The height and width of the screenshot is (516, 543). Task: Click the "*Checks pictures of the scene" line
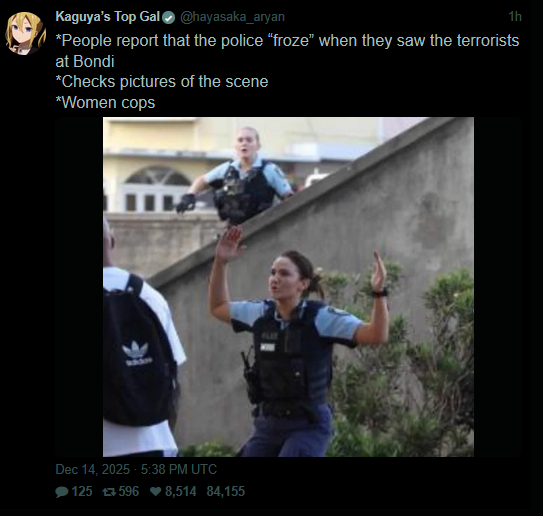(162, 82)
